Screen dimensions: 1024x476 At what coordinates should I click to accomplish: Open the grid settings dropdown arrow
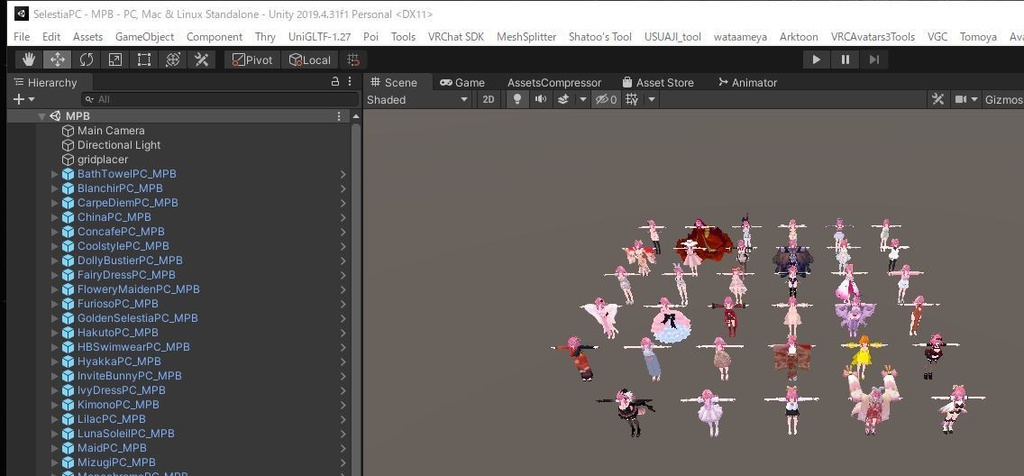click(651, 99)
